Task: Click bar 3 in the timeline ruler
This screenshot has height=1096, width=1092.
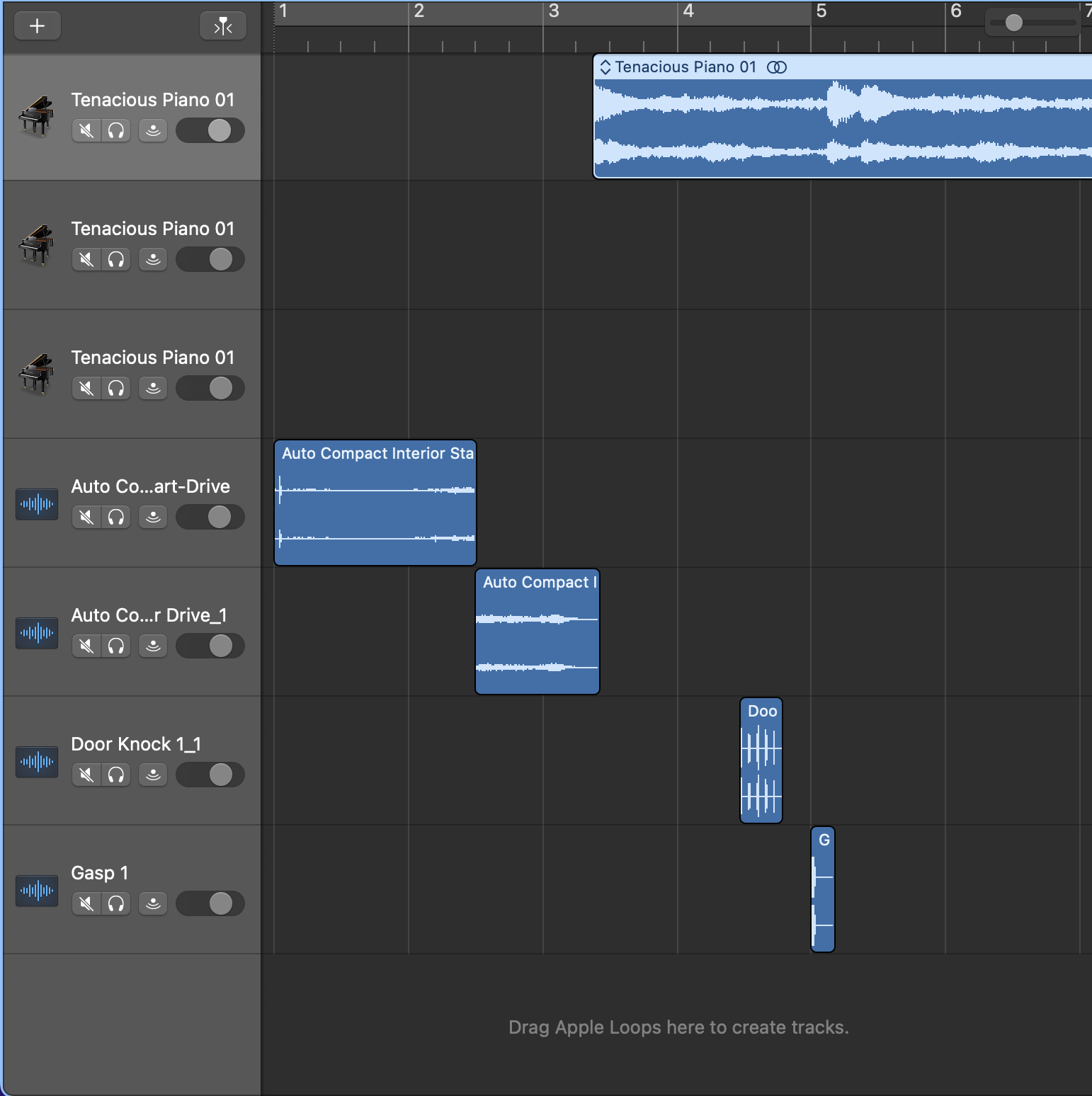Action: tap(554, 11)
